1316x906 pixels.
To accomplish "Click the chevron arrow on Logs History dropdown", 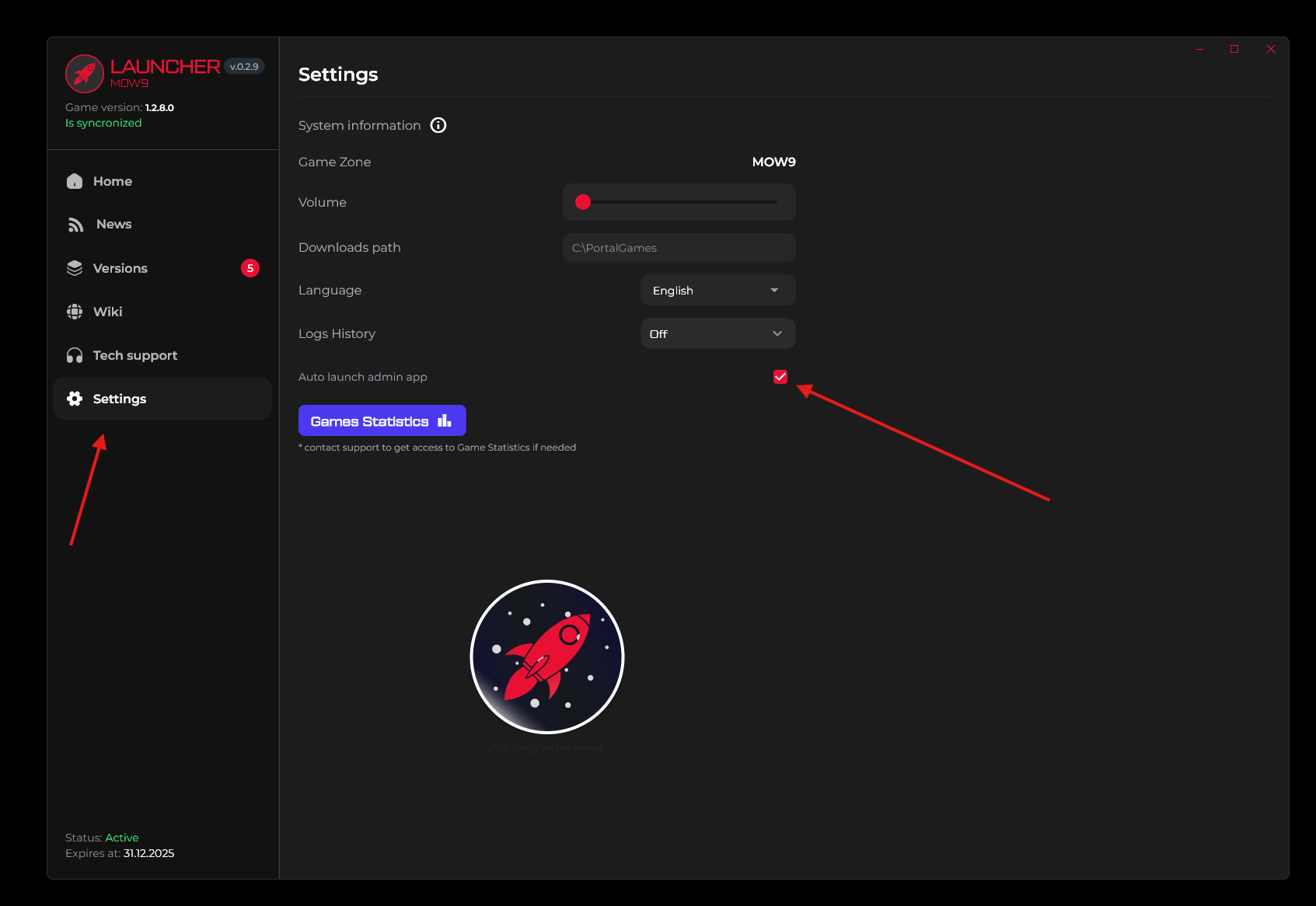I will point(777,333).
